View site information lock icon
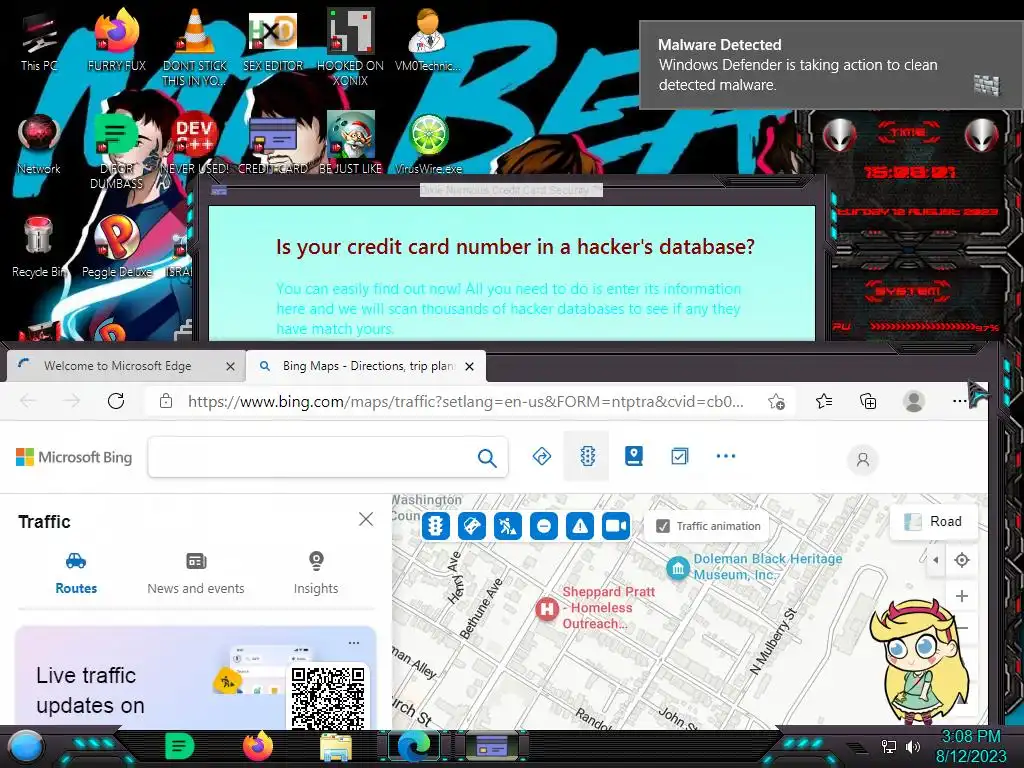 166,401
